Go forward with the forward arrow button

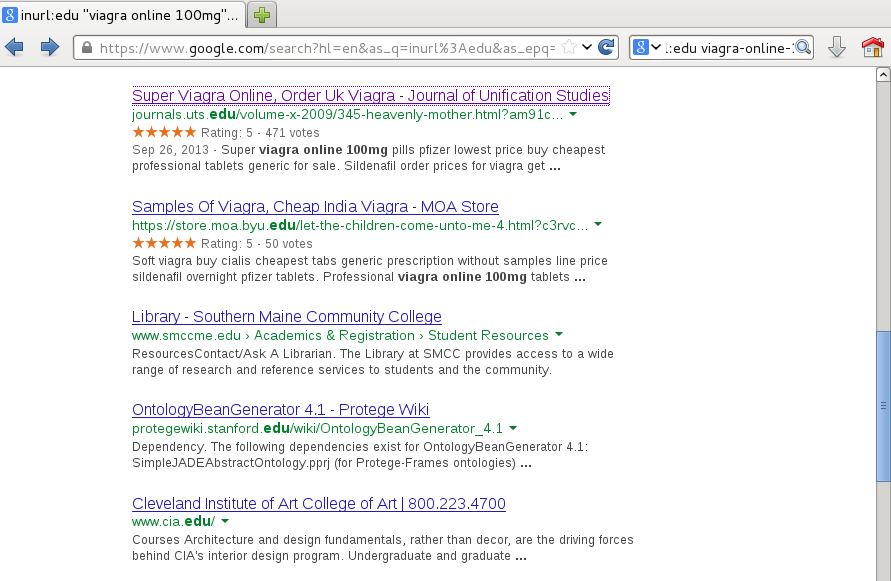tap(49, 47)
